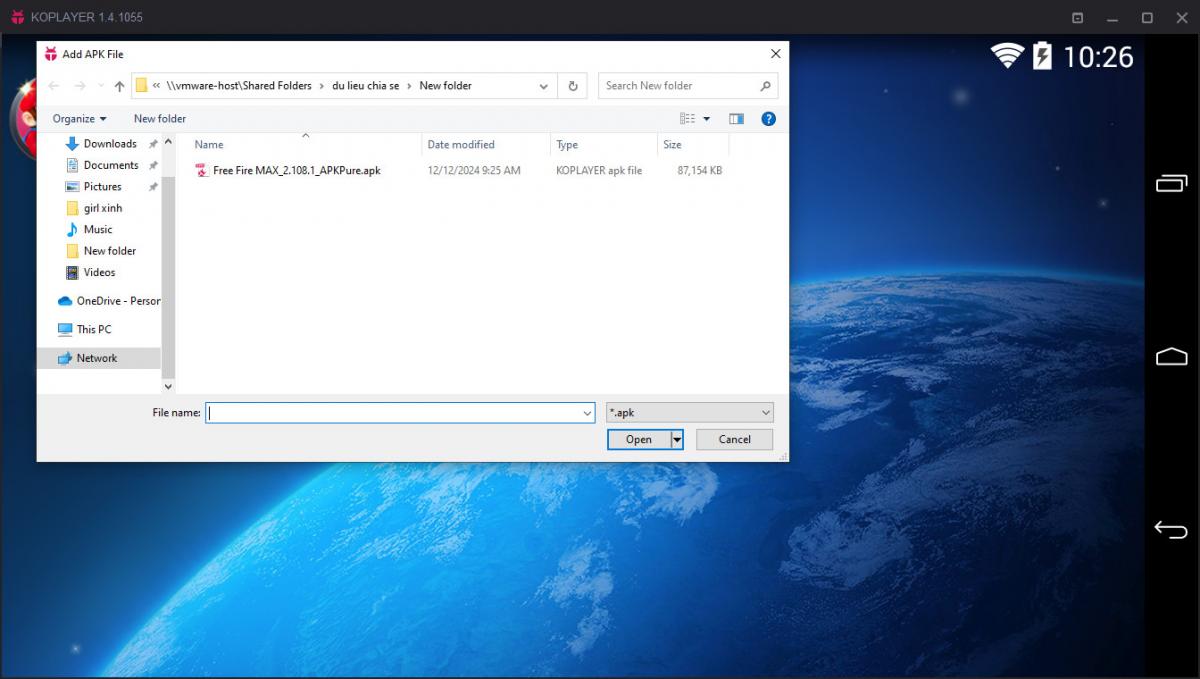Image resolution: width=1200 pixels, height=679 pixels.
Task: Click the Cancel button
Action: coord(734,439)
